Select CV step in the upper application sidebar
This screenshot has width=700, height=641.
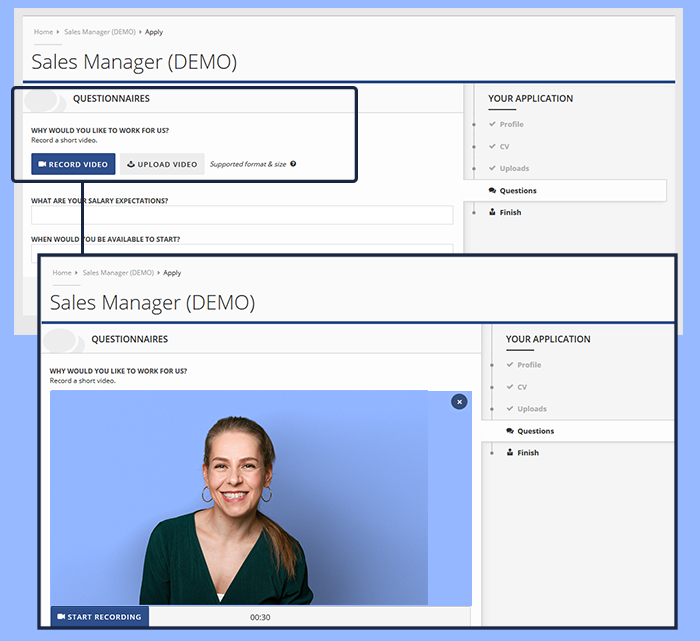[x=504, y=146]
